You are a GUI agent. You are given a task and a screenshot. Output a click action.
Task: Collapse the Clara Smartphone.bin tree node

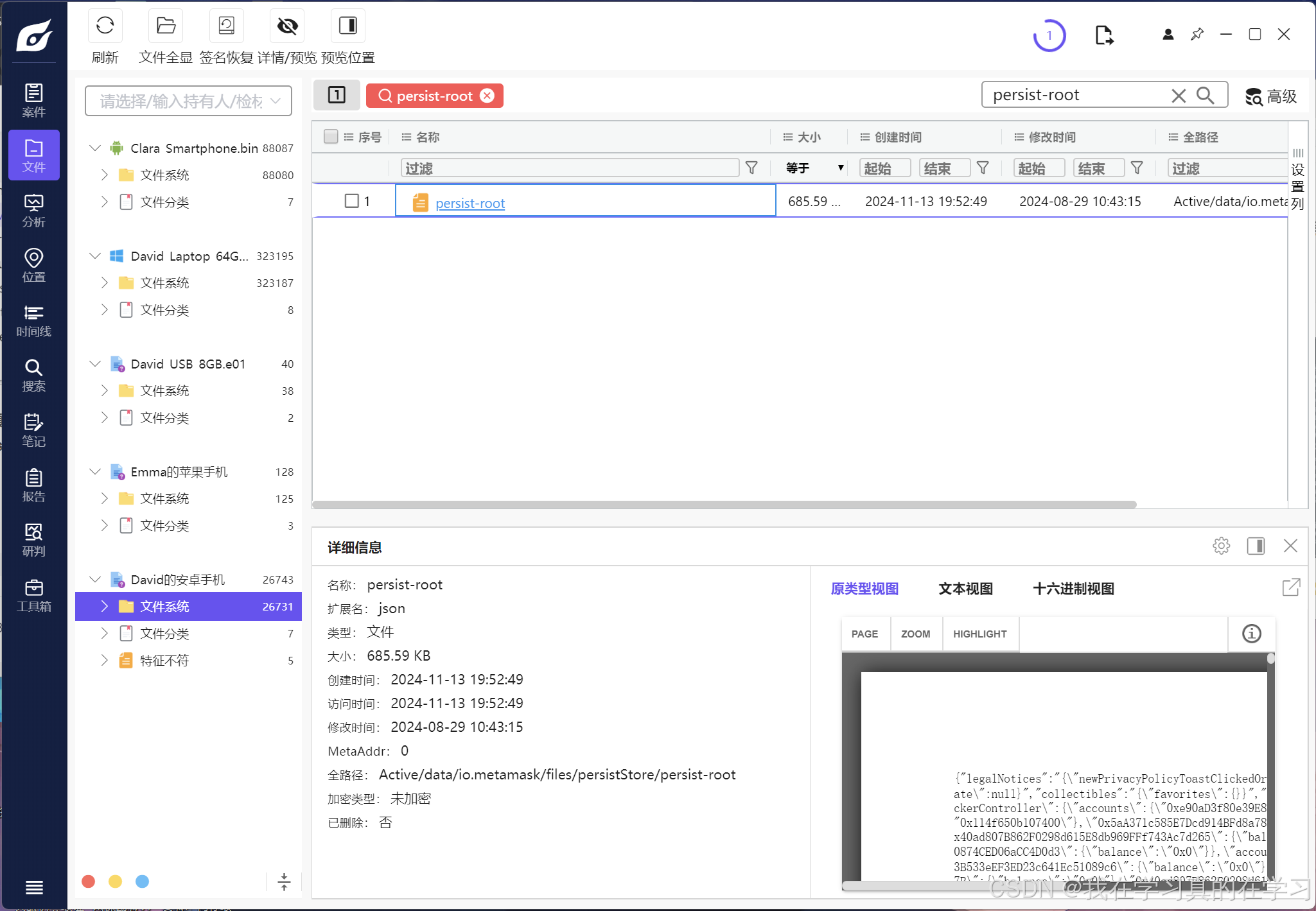(x=95, y=148)
